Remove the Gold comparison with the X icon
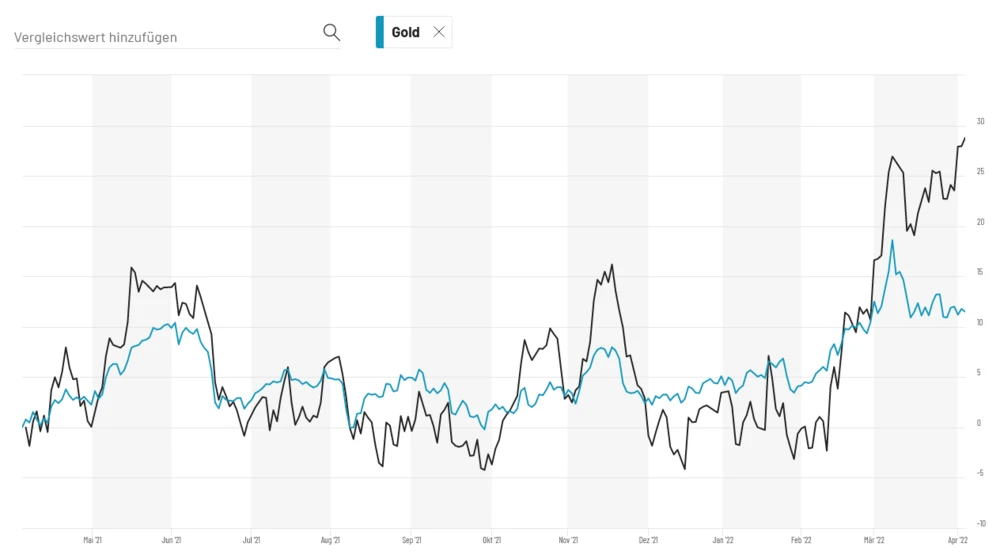1000x555 pixels. click(x=439, y=32)
